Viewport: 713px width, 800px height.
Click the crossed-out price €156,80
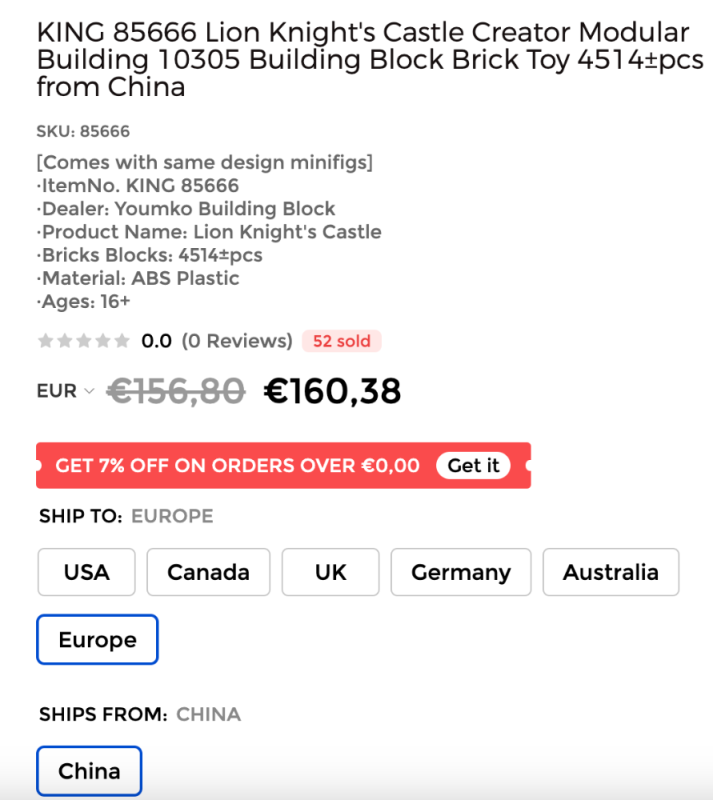(x=176, y=391)
